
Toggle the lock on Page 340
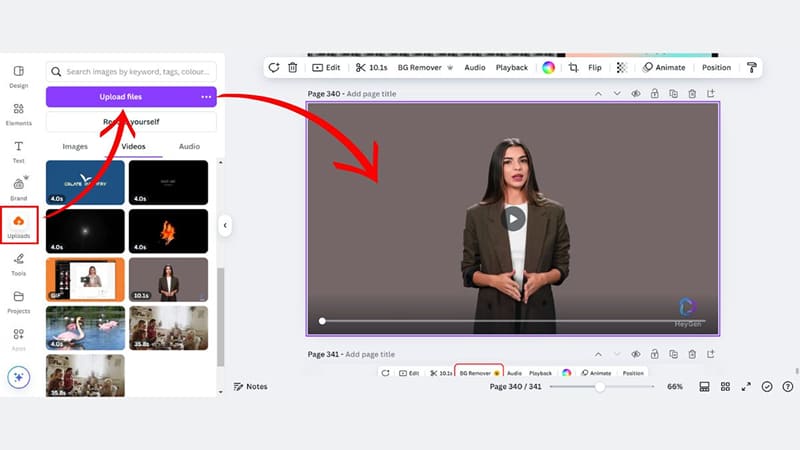tap(654, 93)
